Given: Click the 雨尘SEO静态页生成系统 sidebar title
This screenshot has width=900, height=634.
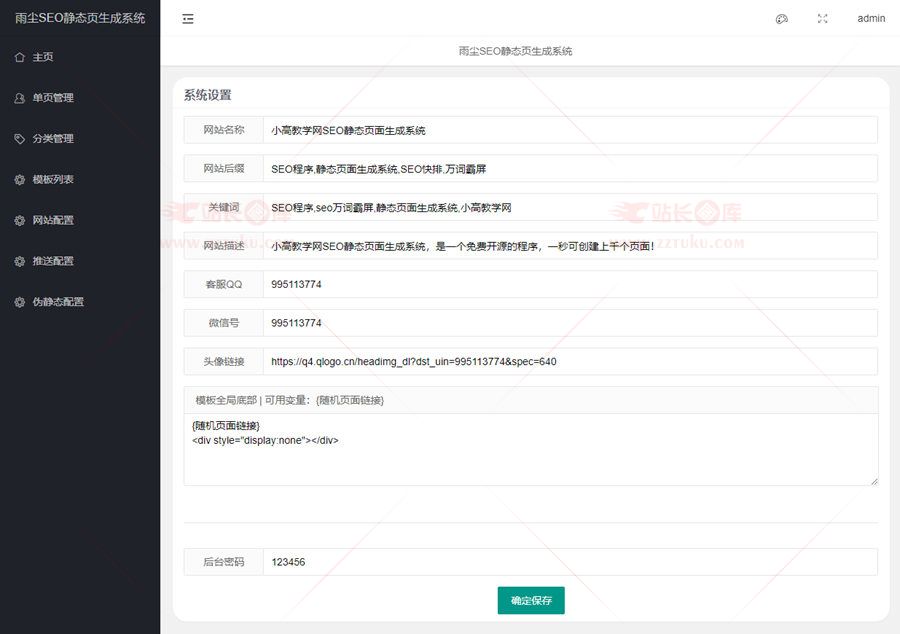Looking at the screenshot, I should 80,18.
